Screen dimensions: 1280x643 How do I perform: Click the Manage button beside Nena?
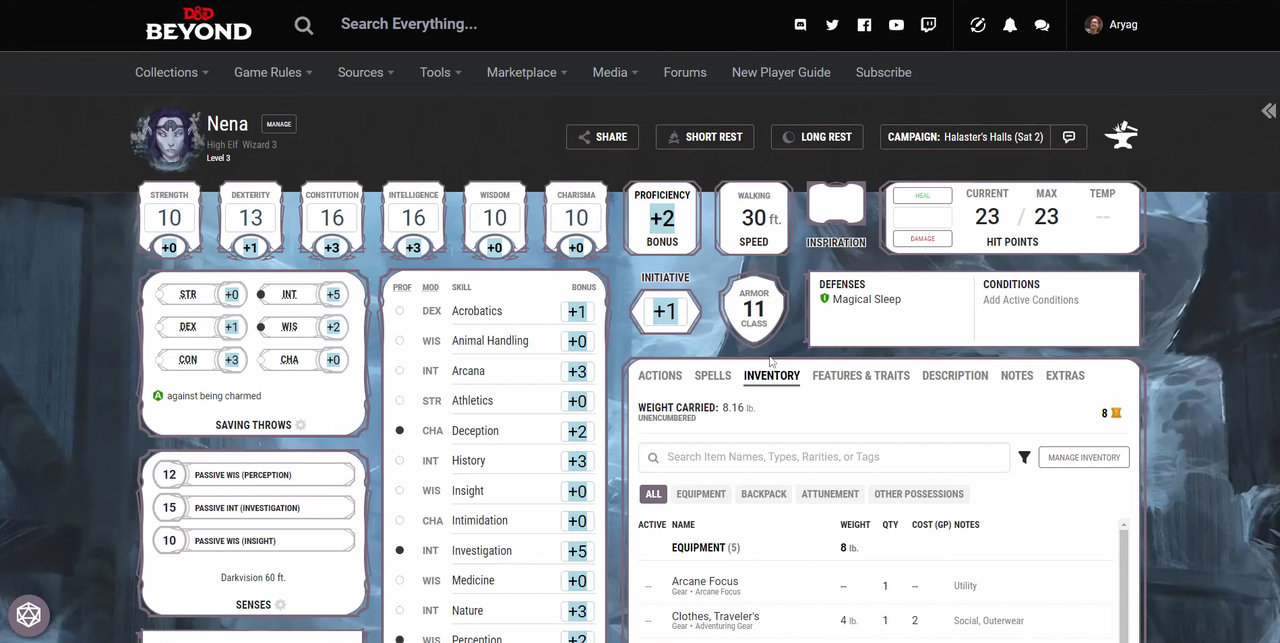click(x=279, y=124)
